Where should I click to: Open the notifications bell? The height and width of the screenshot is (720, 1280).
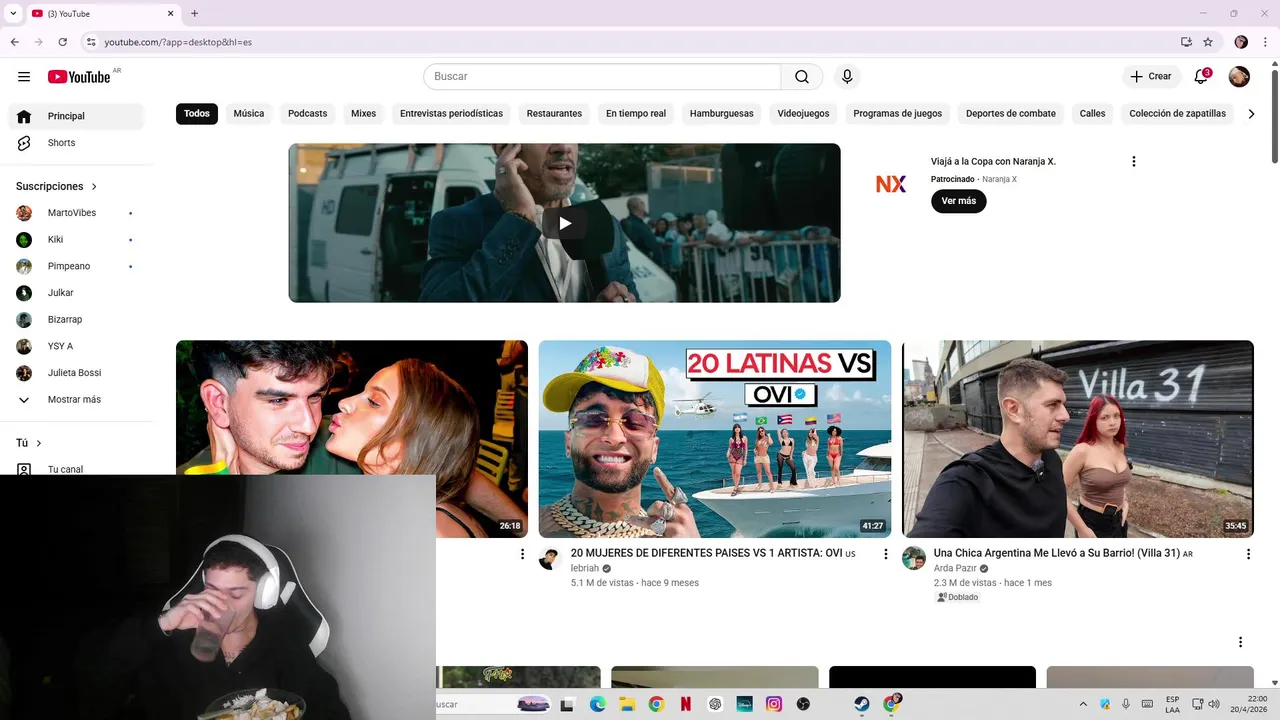coord(1201,77)
